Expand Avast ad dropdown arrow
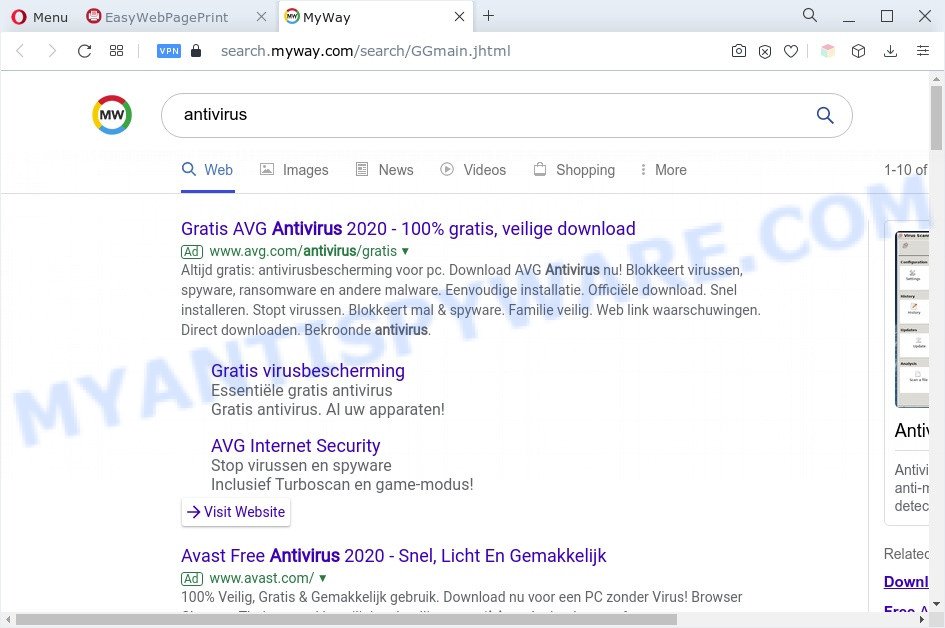 [x=322, y=579]
